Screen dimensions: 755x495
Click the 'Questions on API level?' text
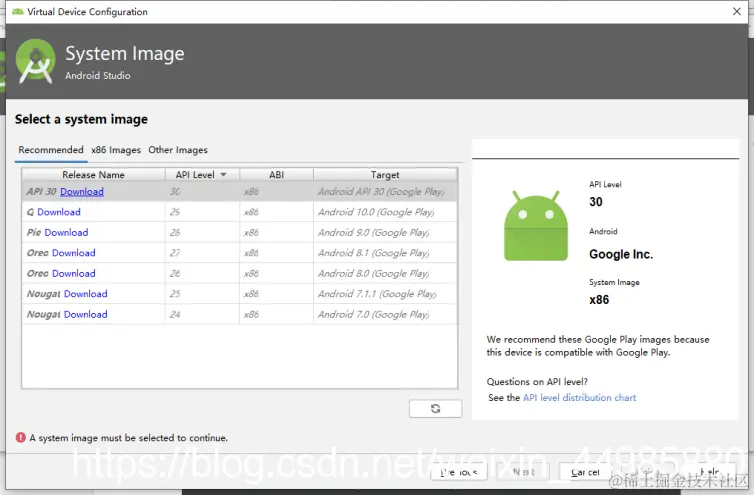coord(537,382)
